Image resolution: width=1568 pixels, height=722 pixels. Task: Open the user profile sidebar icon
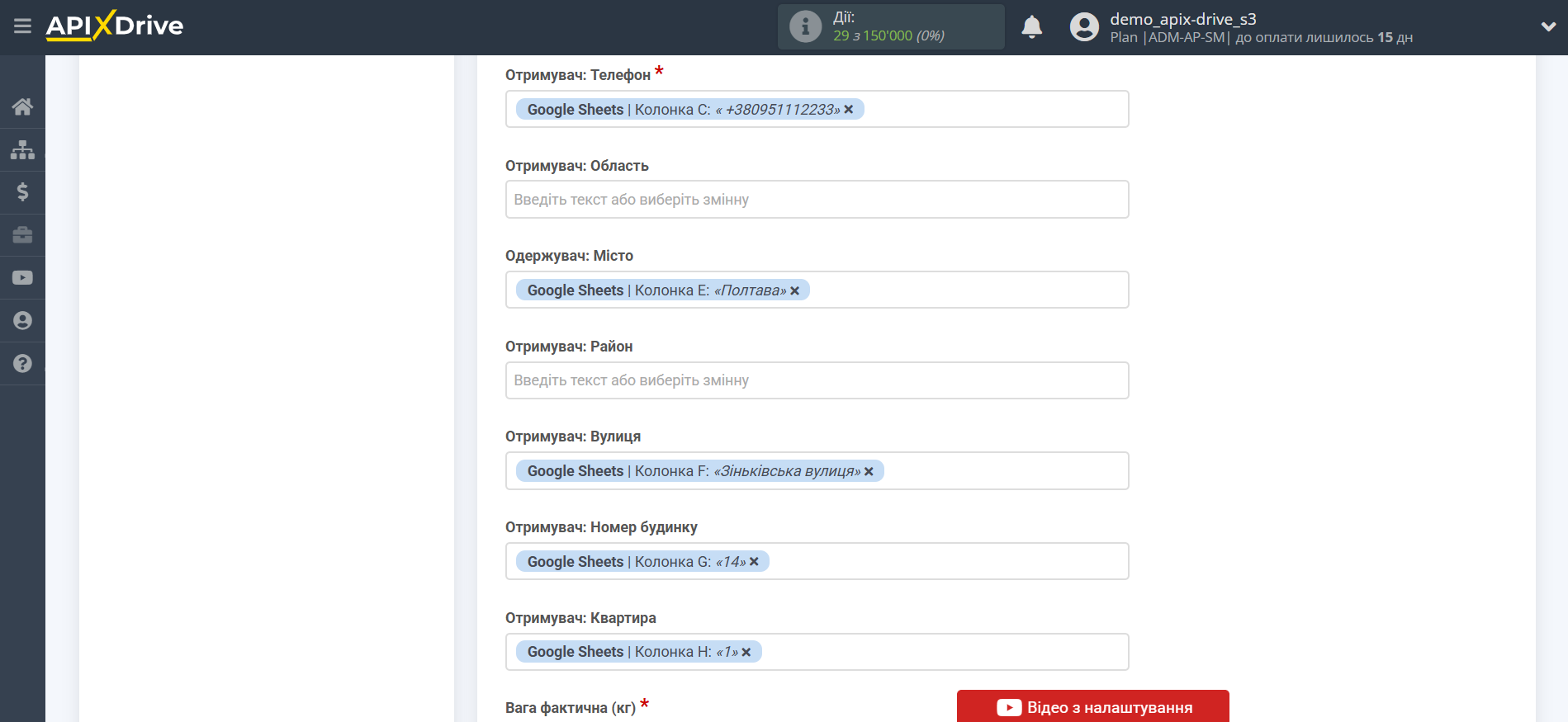(x=22, y=321)
